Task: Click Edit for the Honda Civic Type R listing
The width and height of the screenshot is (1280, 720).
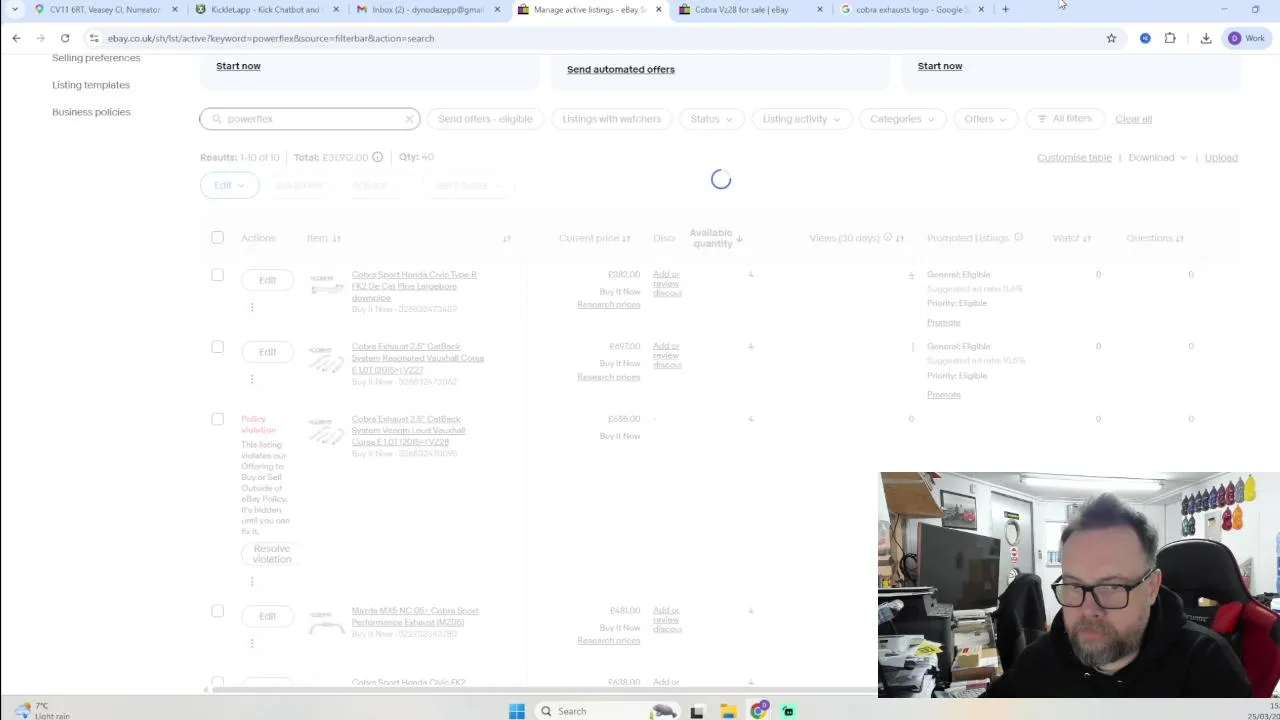Action: pyautogui.click(x=267, y=280)
